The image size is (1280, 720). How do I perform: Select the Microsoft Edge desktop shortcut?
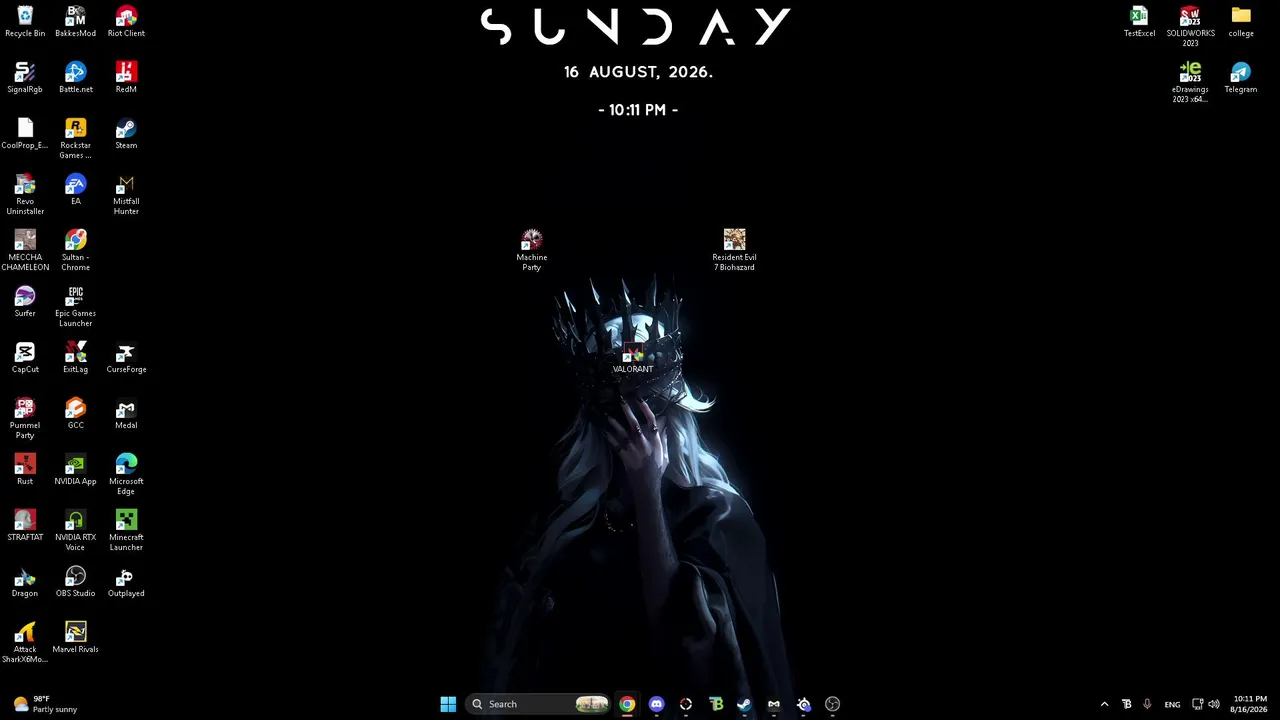(126, 475)
